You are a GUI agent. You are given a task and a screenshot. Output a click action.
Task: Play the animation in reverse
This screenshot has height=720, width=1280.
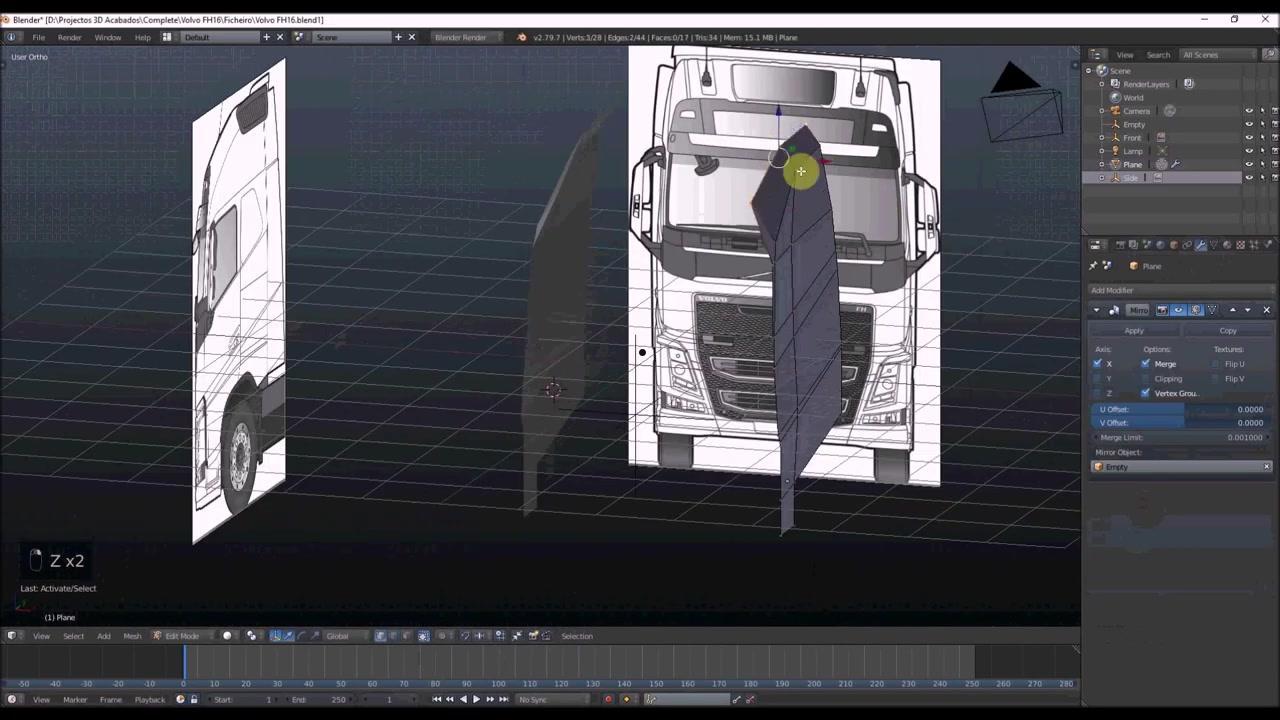pos(463,699)
